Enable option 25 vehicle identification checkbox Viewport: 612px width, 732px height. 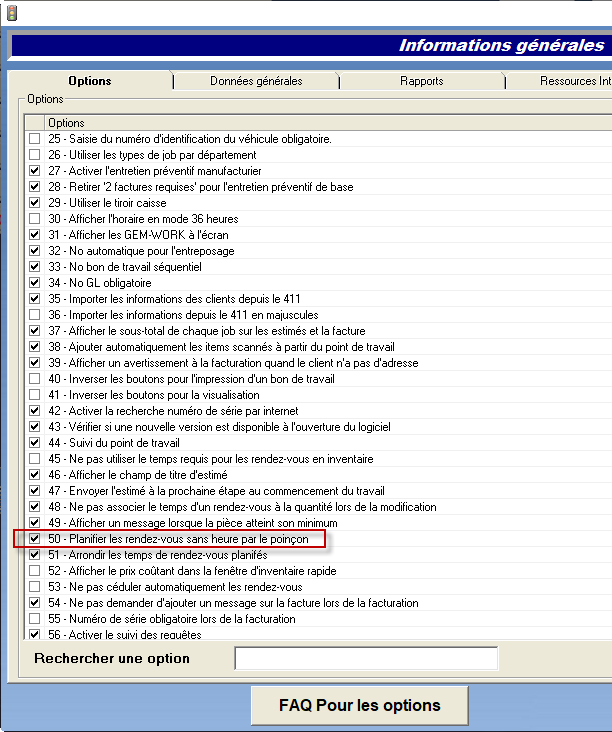click(x=35, y=139)
